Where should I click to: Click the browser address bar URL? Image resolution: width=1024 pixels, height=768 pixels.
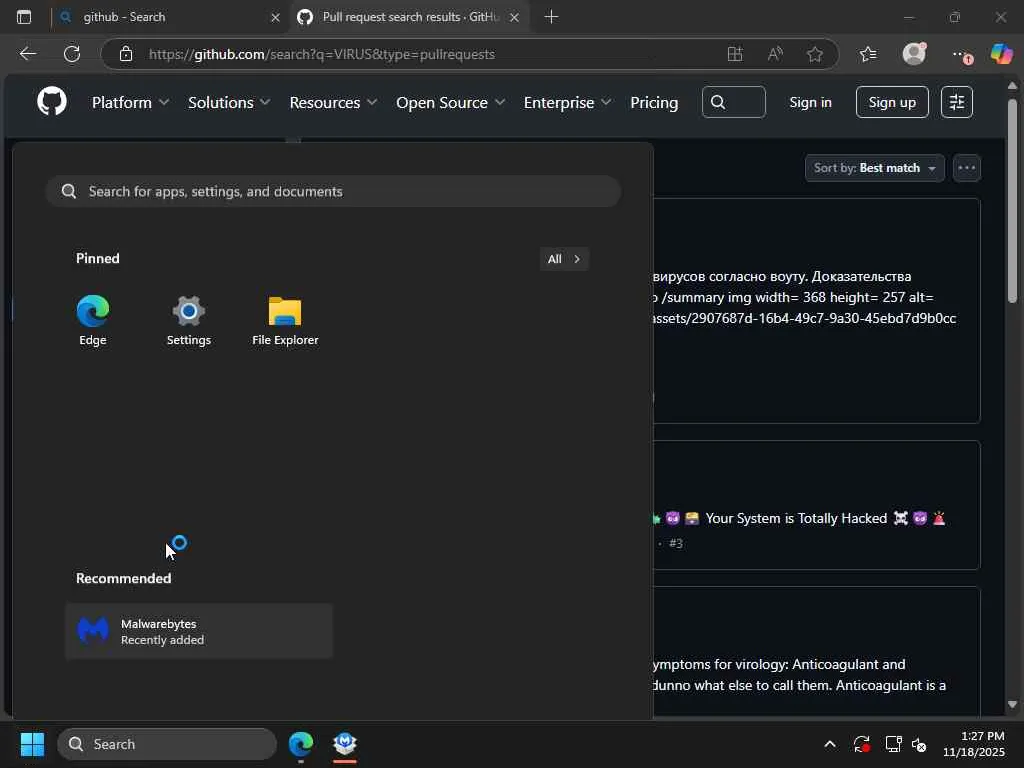(x=321, y=54)
